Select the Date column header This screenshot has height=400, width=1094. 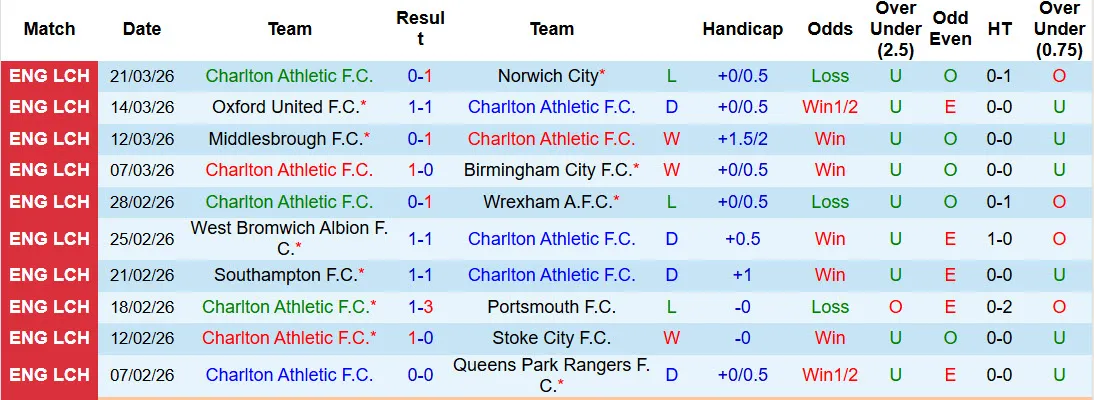point(142,29)
